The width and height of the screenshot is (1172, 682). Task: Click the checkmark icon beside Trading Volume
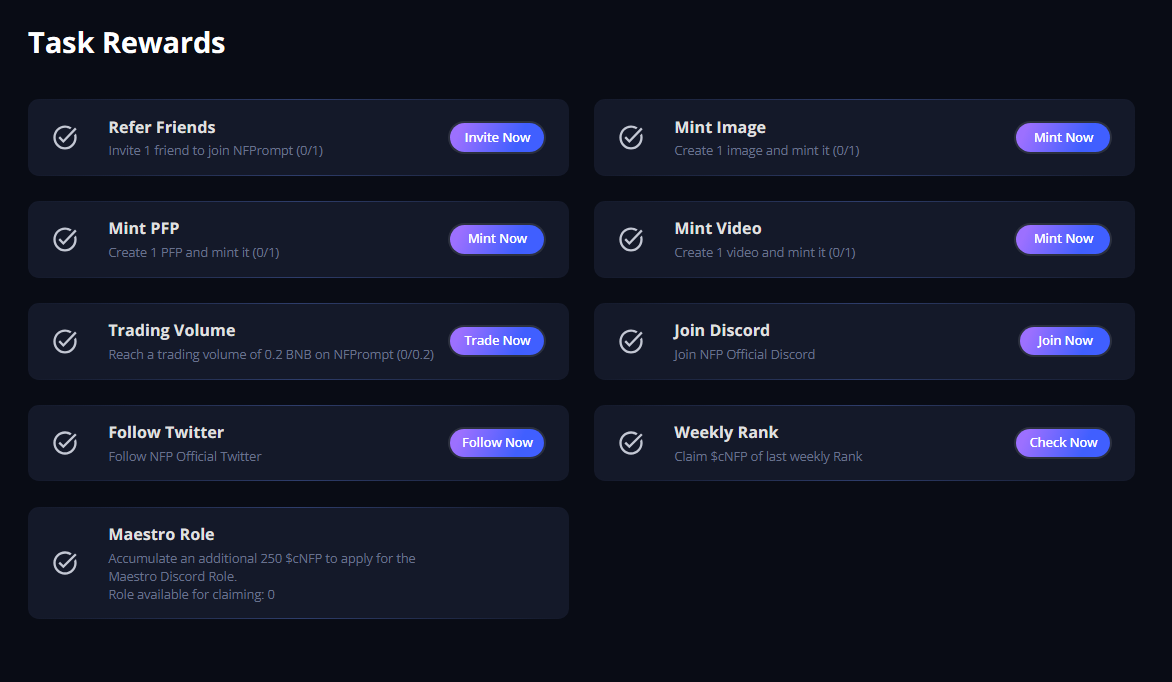click(x=65, y=341)
